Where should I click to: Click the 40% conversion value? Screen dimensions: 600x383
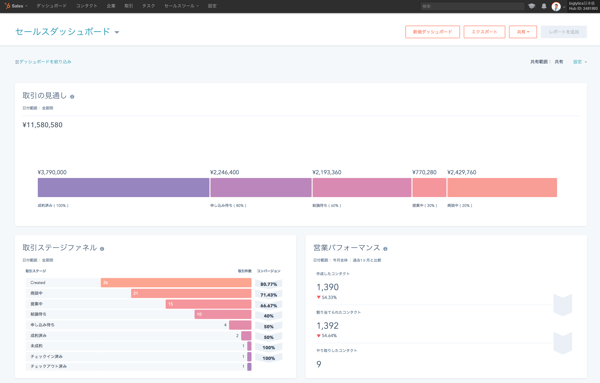[269, 316]
